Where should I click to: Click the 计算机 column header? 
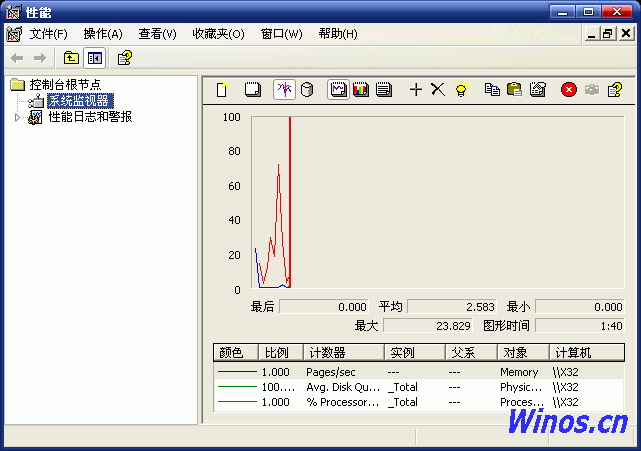tap(587, 352)
